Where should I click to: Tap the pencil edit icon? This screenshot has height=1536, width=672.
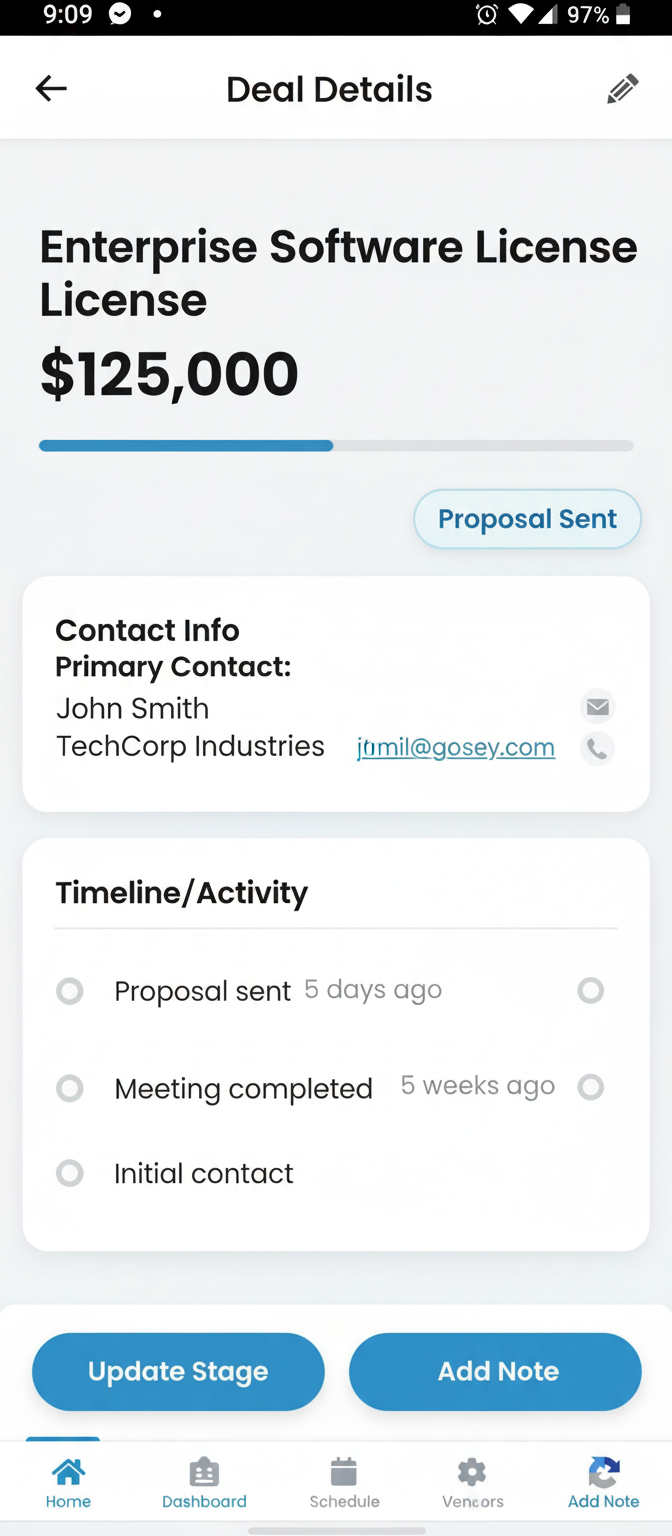click(x=622, y=89)
